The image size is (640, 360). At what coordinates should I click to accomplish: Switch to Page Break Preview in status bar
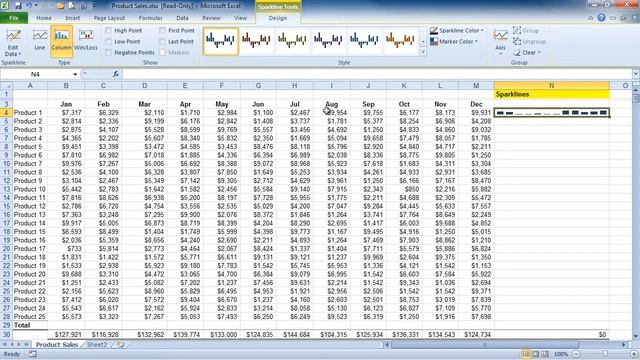tap(545, 354)
